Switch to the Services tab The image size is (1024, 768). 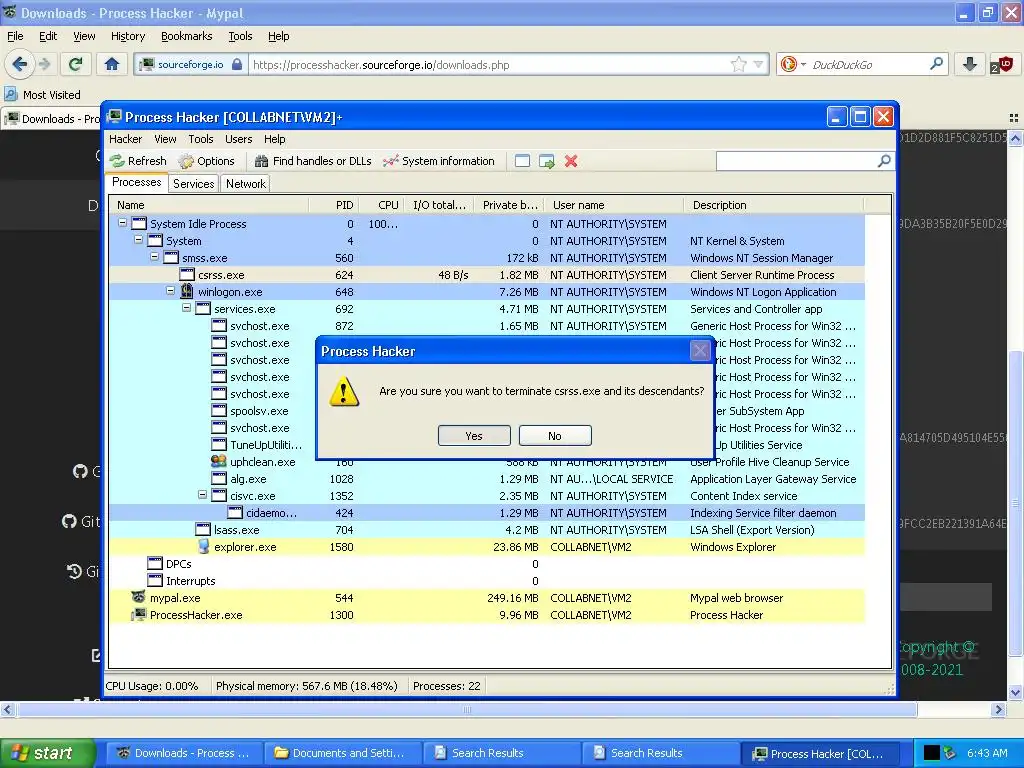point(193,184)
